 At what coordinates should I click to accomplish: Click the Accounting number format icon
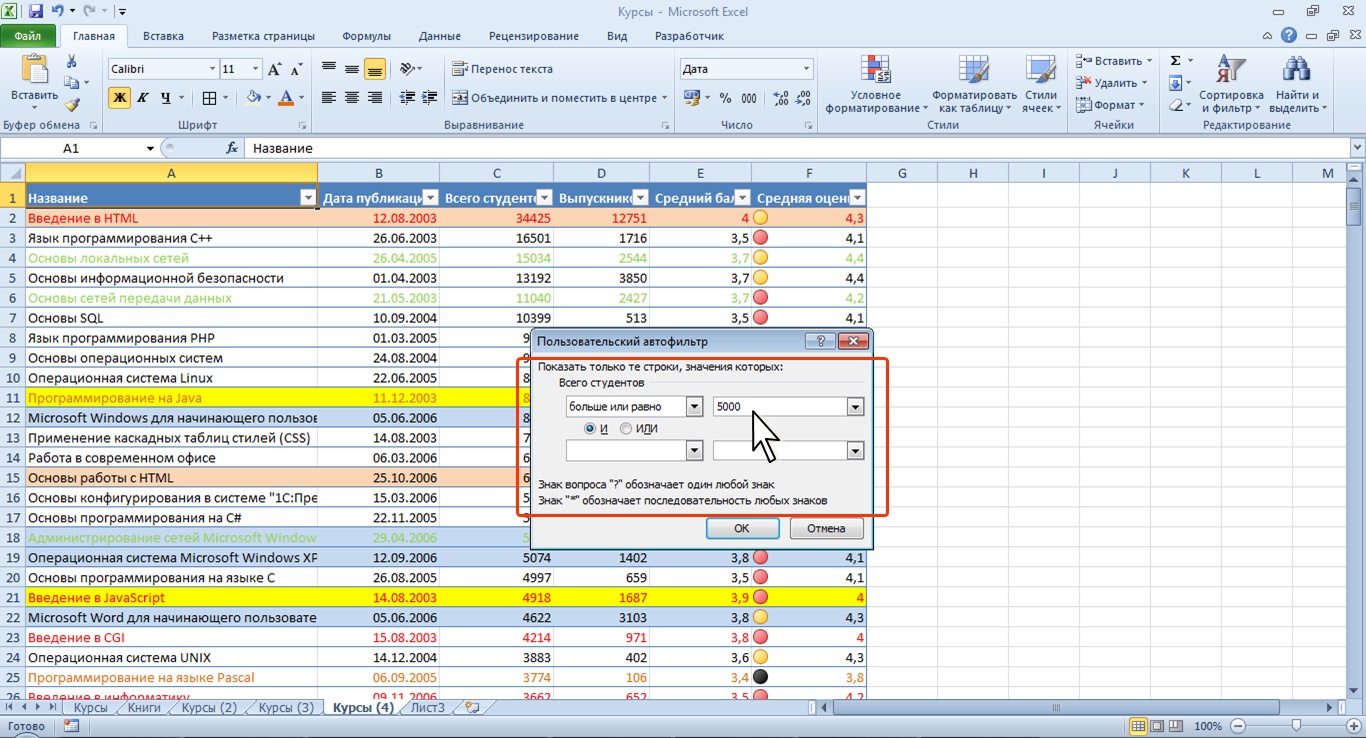tap(691, 98)
